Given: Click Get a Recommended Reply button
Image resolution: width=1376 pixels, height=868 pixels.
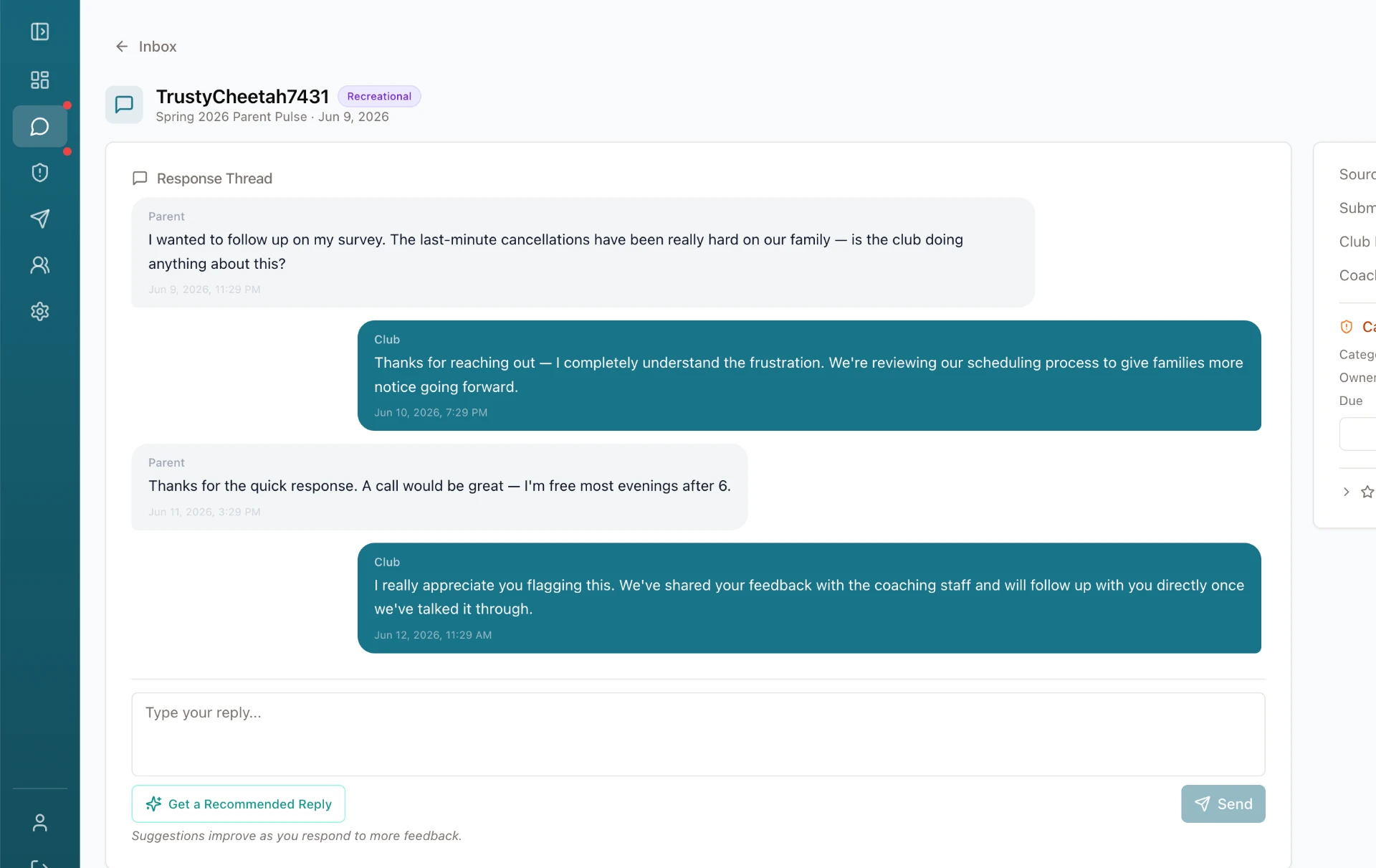Looking at the screenshot, I should coord(239,803).
